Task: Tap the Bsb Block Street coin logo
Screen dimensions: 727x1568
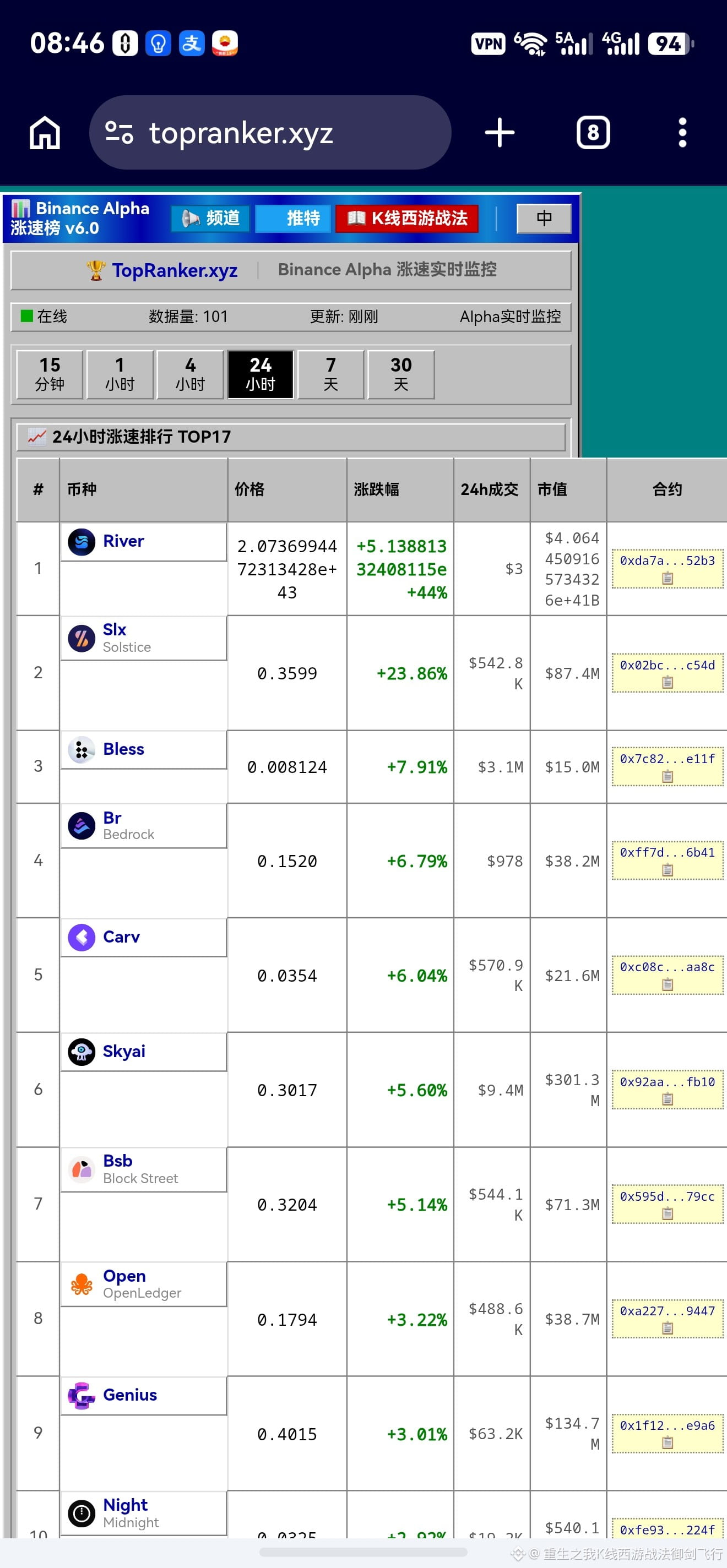Action: (82, 1169)
